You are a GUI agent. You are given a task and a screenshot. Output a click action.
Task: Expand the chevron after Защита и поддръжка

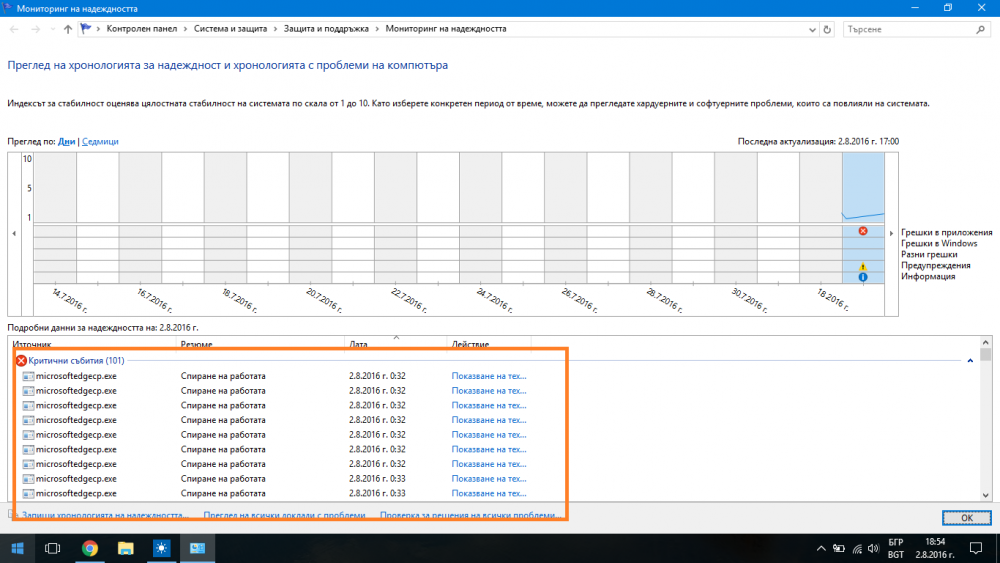coord(377,29)
